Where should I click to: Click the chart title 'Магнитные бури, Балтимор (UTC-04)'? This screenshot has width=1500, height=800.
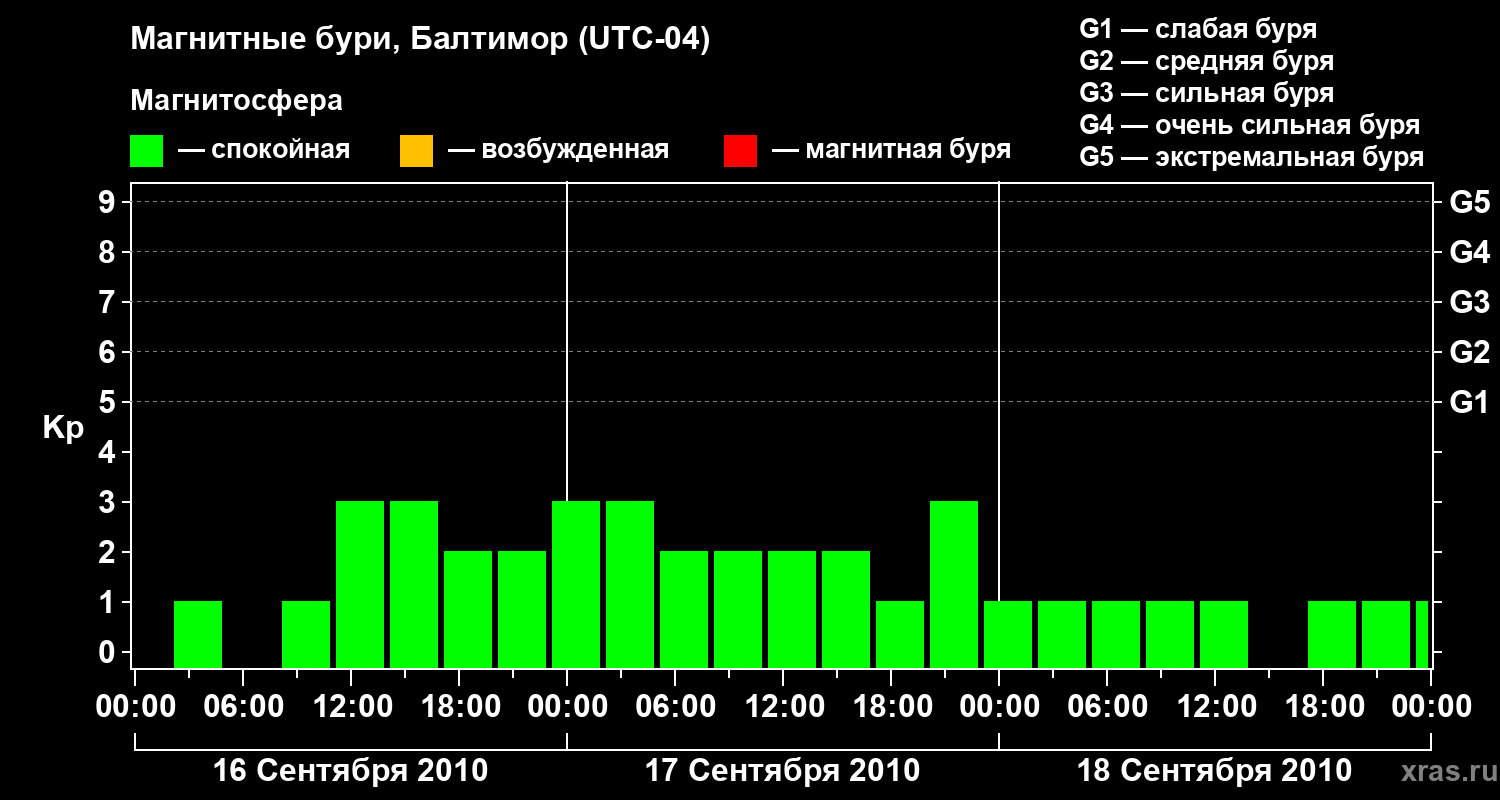point(420,41)
